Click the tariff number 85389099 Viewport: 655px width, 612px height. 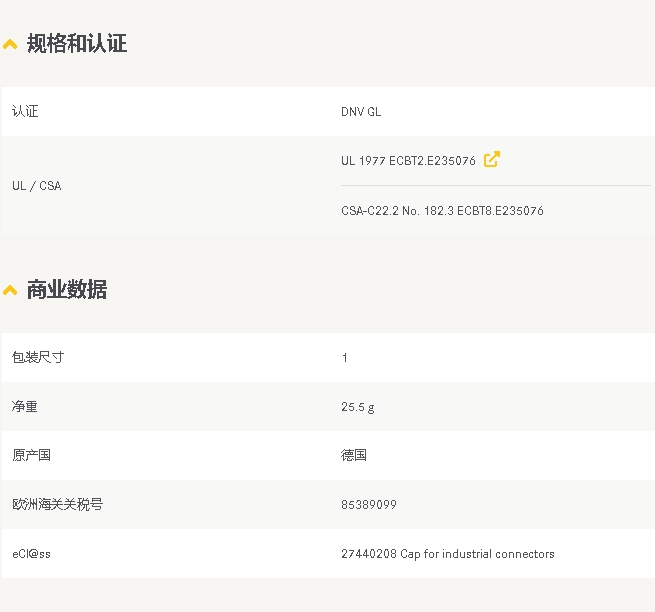(368, 505)
